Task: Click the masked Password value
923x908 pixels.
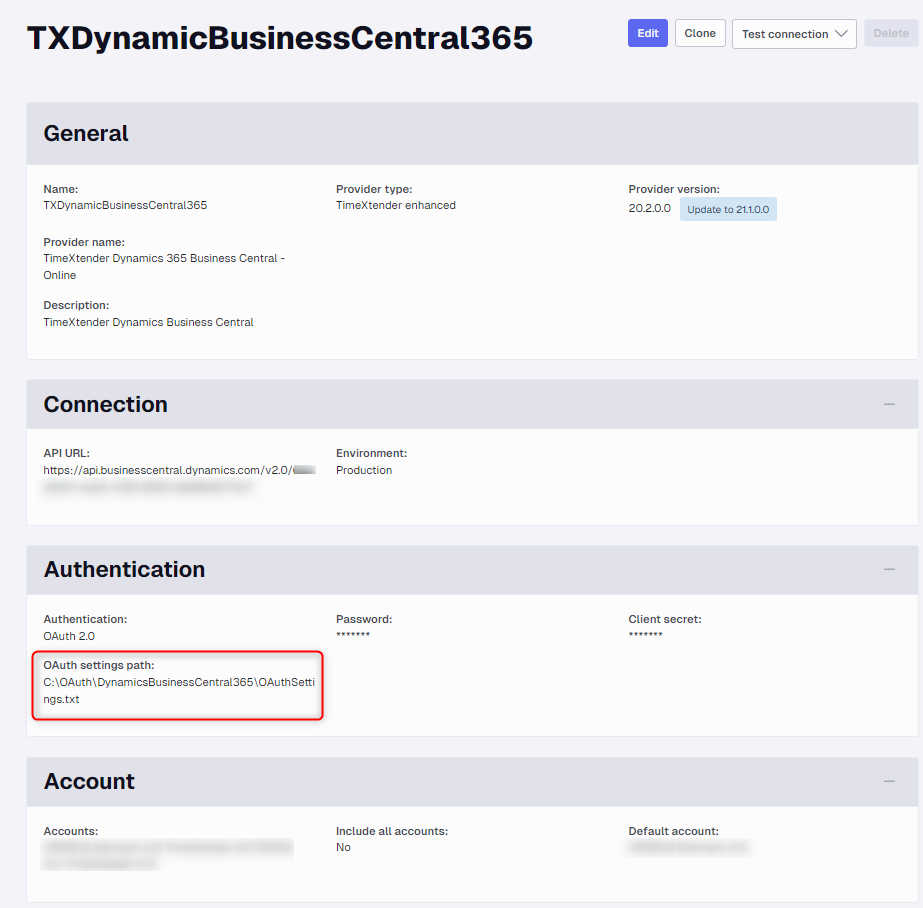Action: click(x=353, y=634)
